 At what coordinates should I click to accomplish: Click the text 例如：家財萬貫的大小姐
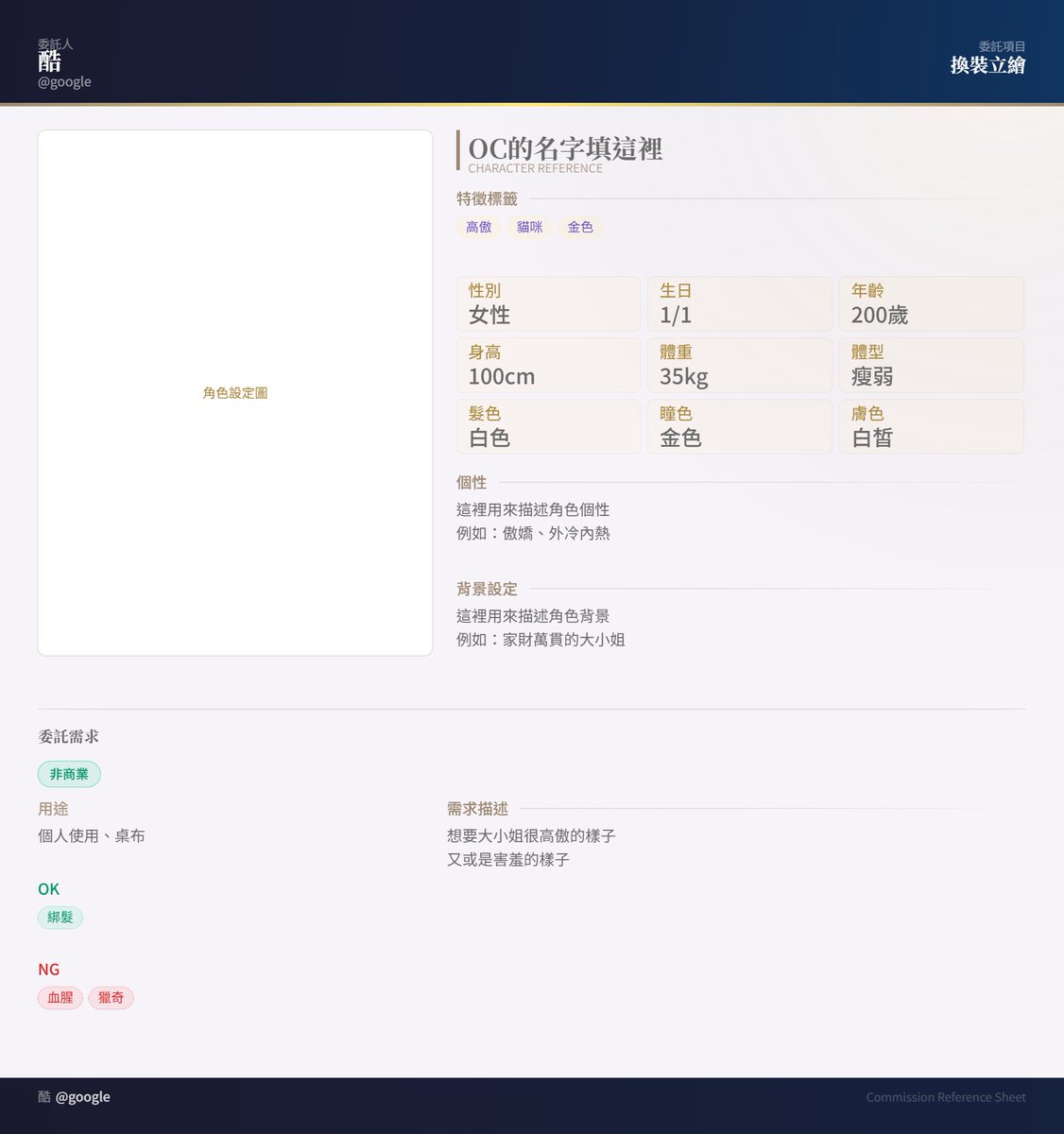541,641
